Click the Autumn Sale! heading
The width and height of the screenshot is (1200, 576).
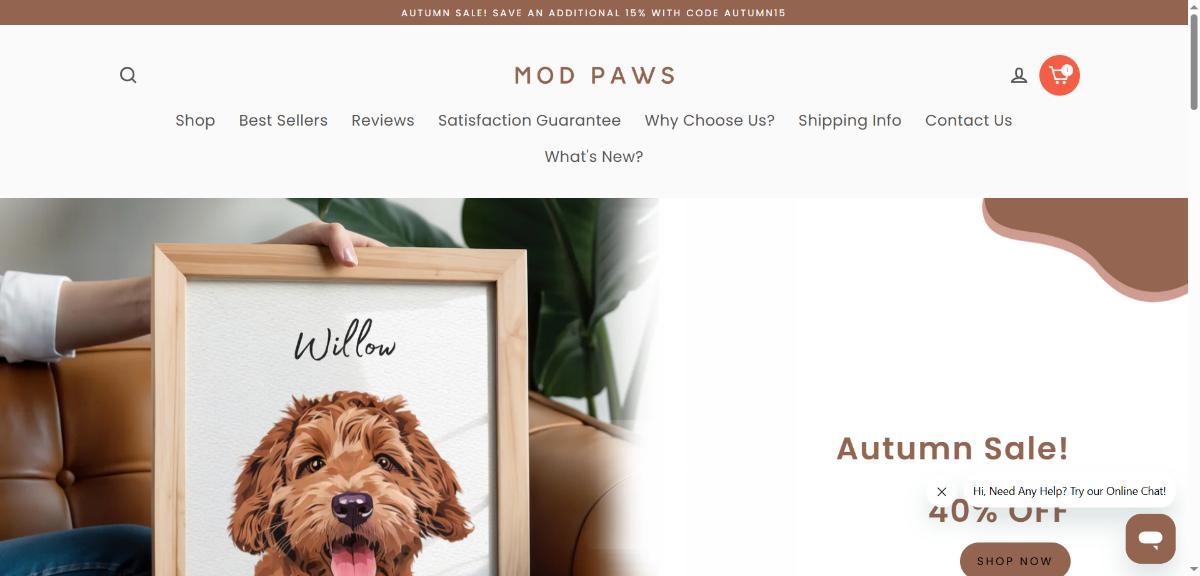click(x=952, y=448)
